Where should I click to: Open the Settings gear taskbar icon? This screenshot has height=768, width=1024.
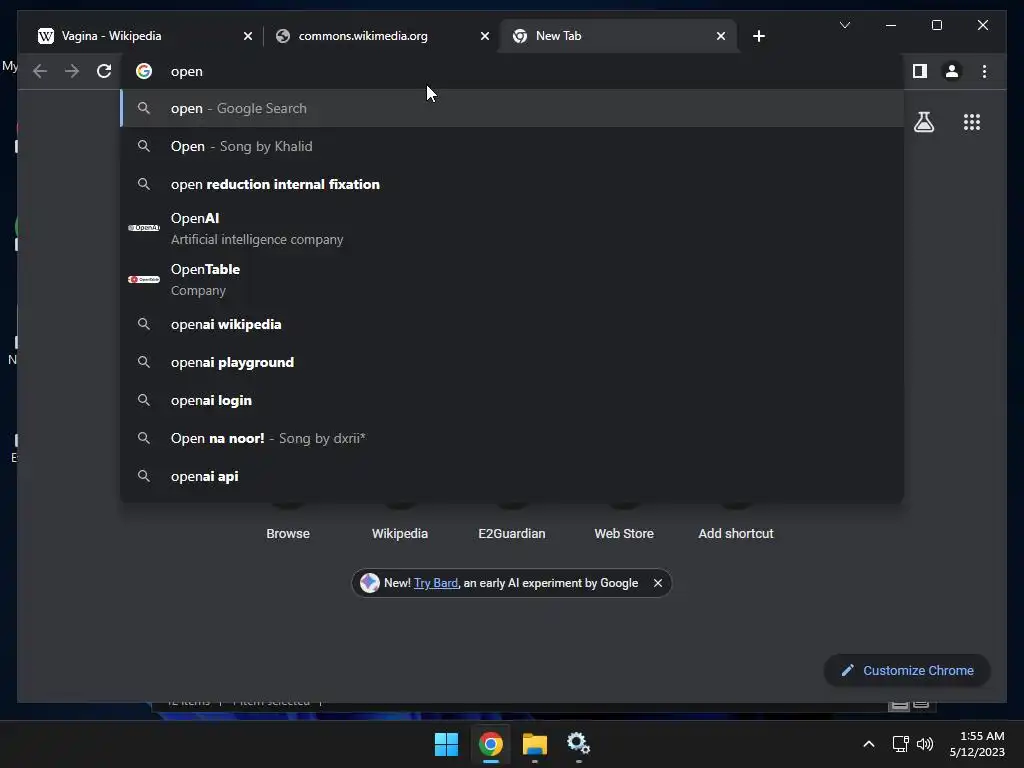click(x=579, y=744)
